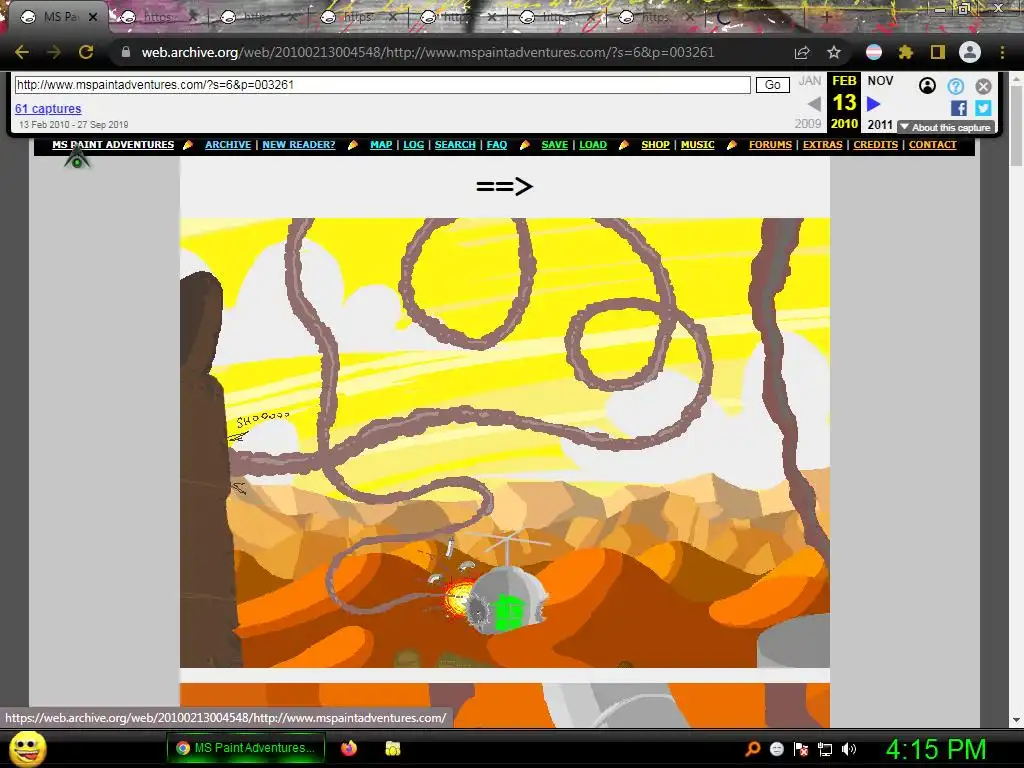1024x768 pixels.
Task: Click the 4:15 PM taskbar clock
Action: 936,749
